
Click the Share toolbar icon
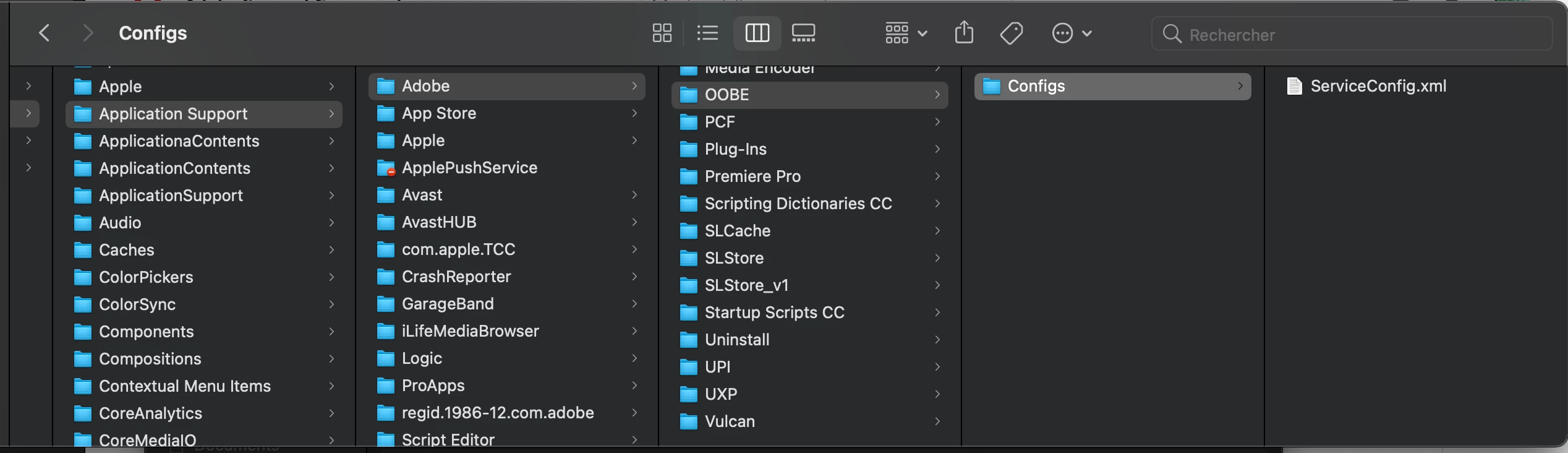click(964, 32)
